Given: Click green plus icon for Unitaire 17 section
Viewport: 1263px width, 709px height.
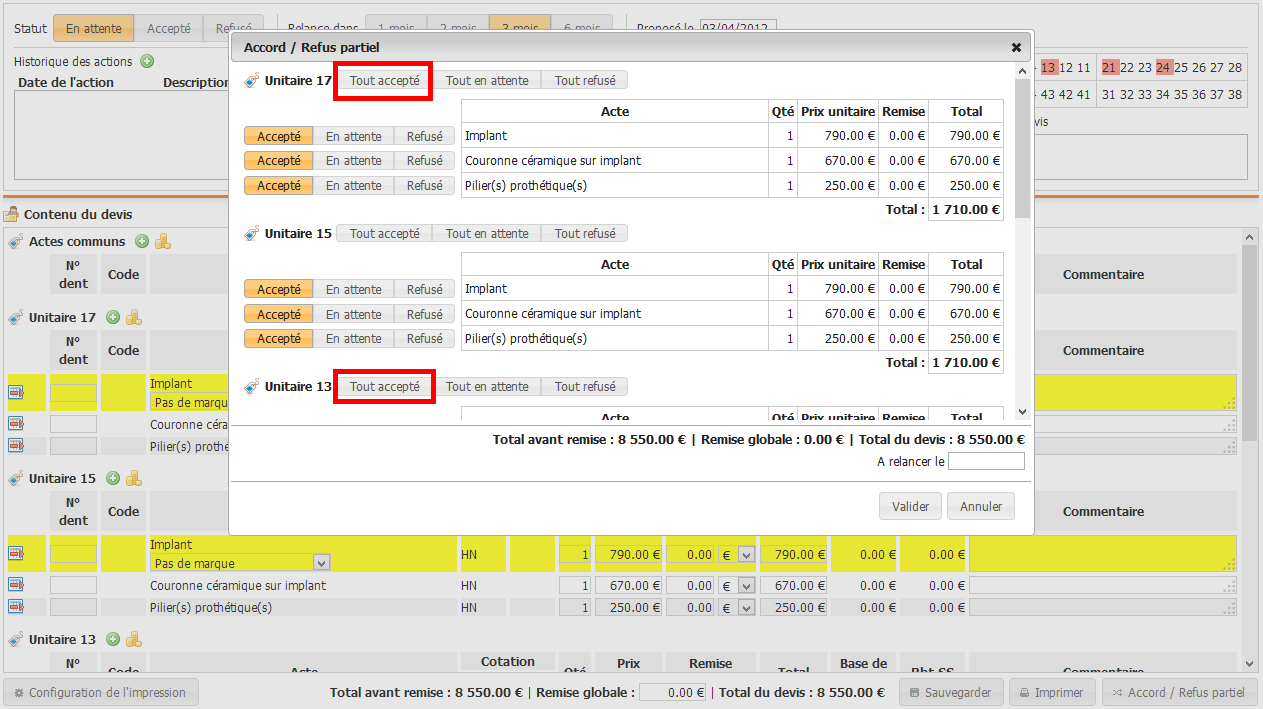Looking at the screenshot, I should (x=113, y=317).
